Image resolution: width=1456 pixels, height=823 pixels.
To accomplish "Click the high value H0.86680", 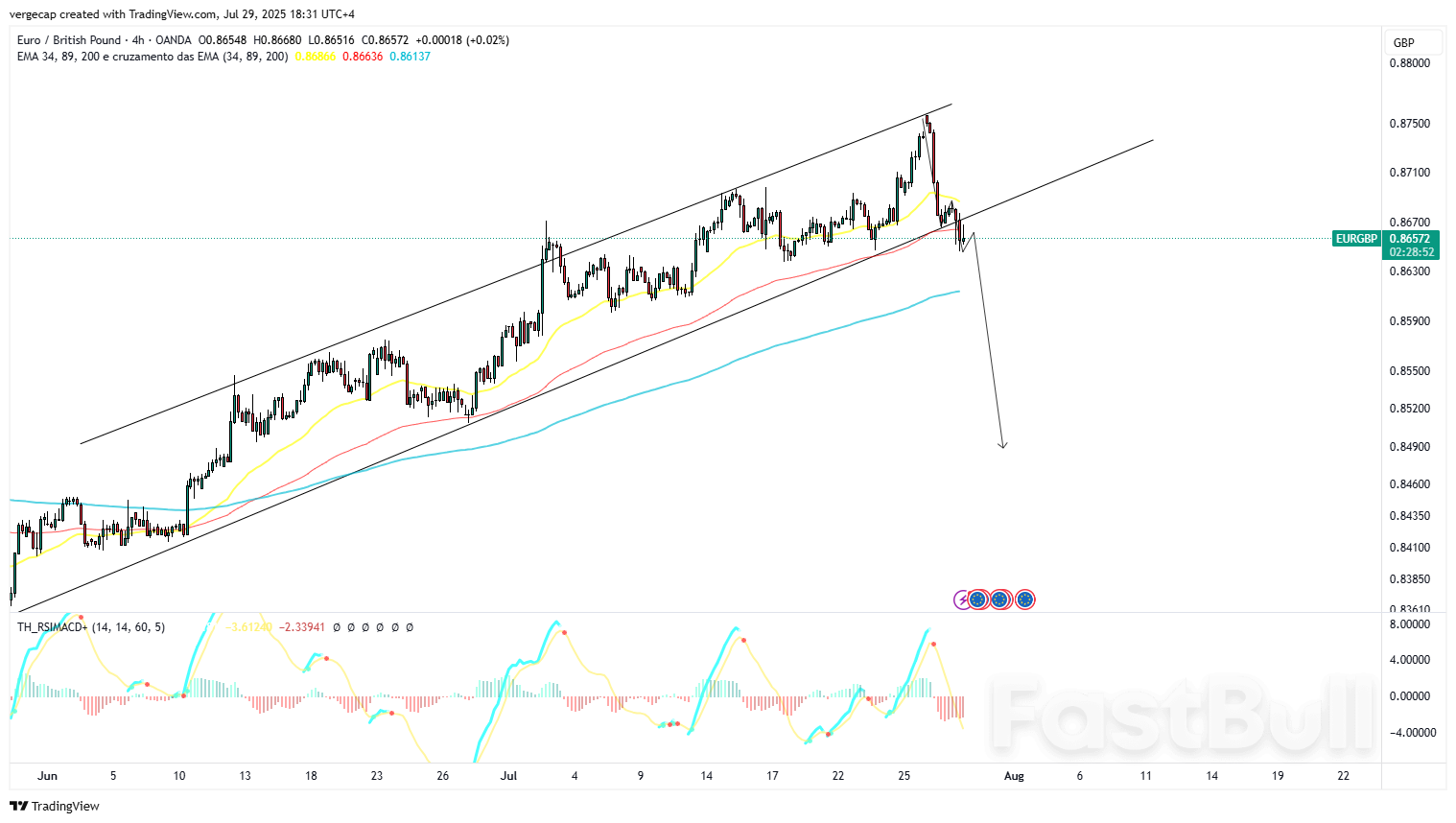I will click(277, 40).
